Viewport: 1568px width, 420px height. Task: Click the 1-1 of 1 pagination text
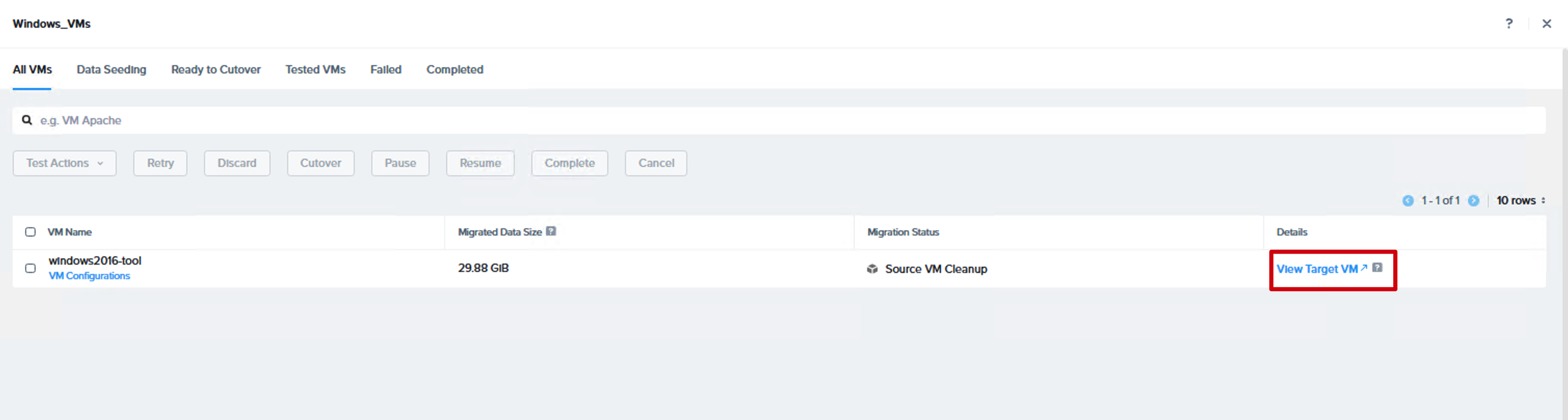[x=1440, y=200]
